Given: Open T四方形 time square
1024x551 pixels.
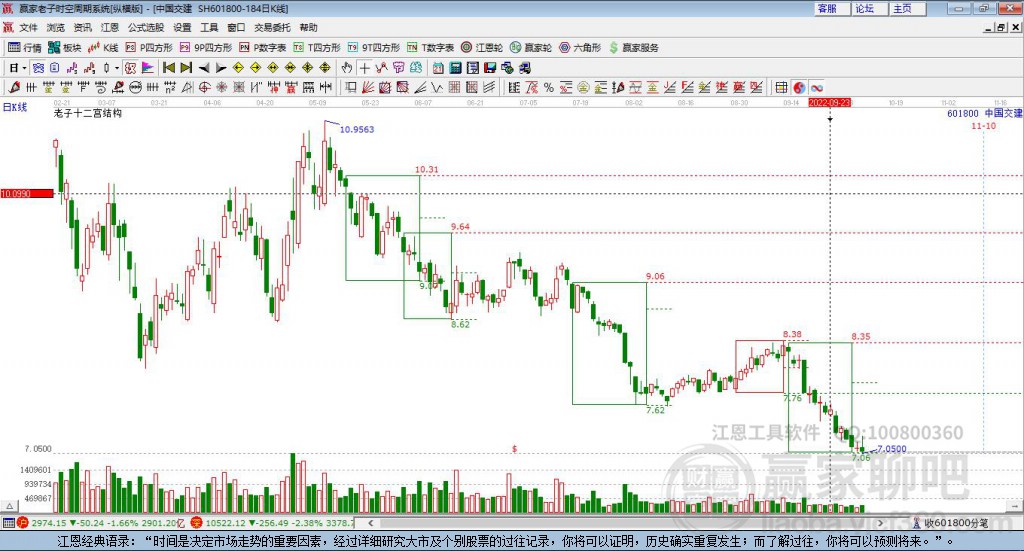Looking at the screenshot, I should point(317,48).
